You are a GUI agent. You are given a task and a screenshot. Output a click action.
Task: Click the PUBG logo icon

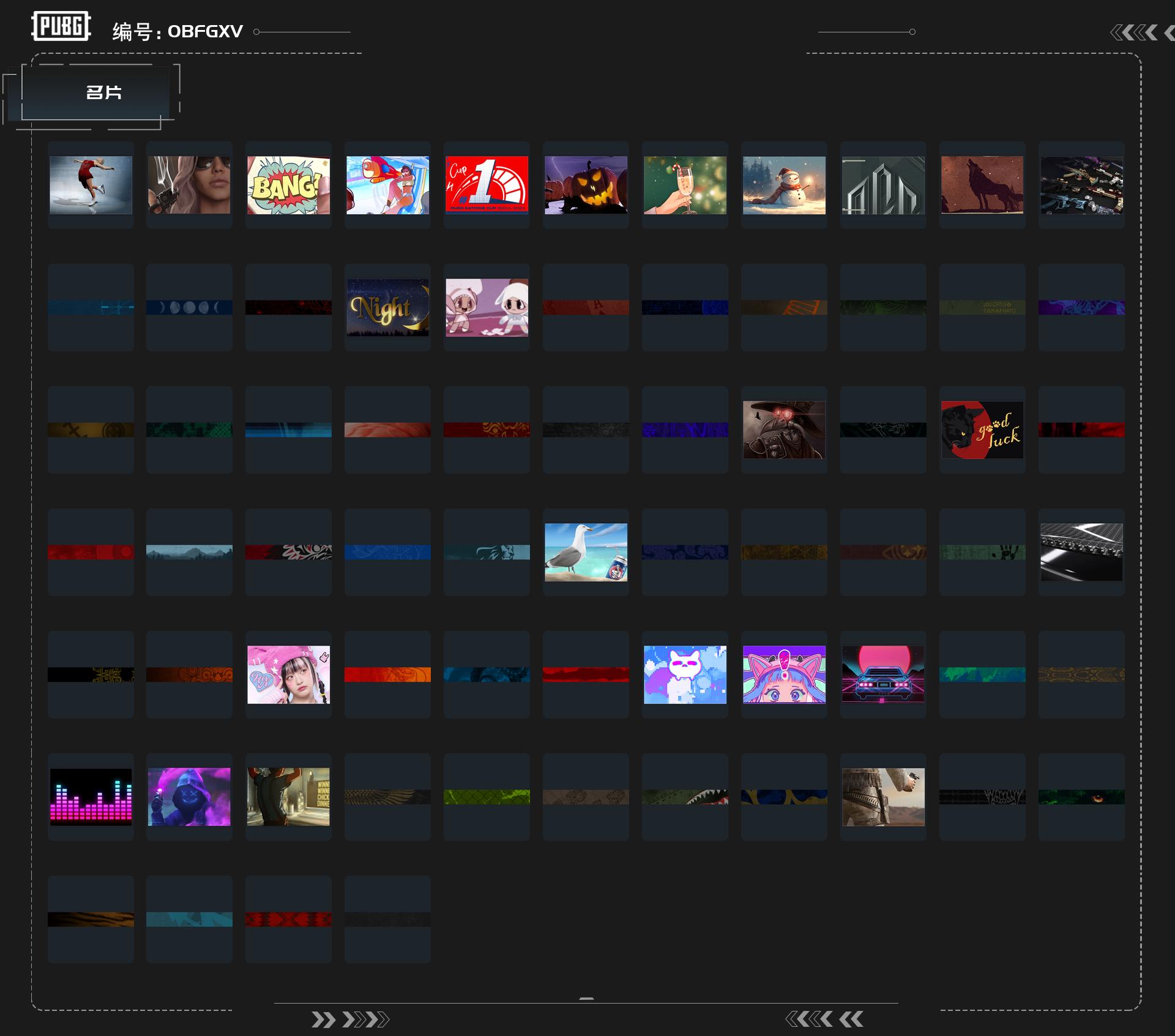click(61, 26)
